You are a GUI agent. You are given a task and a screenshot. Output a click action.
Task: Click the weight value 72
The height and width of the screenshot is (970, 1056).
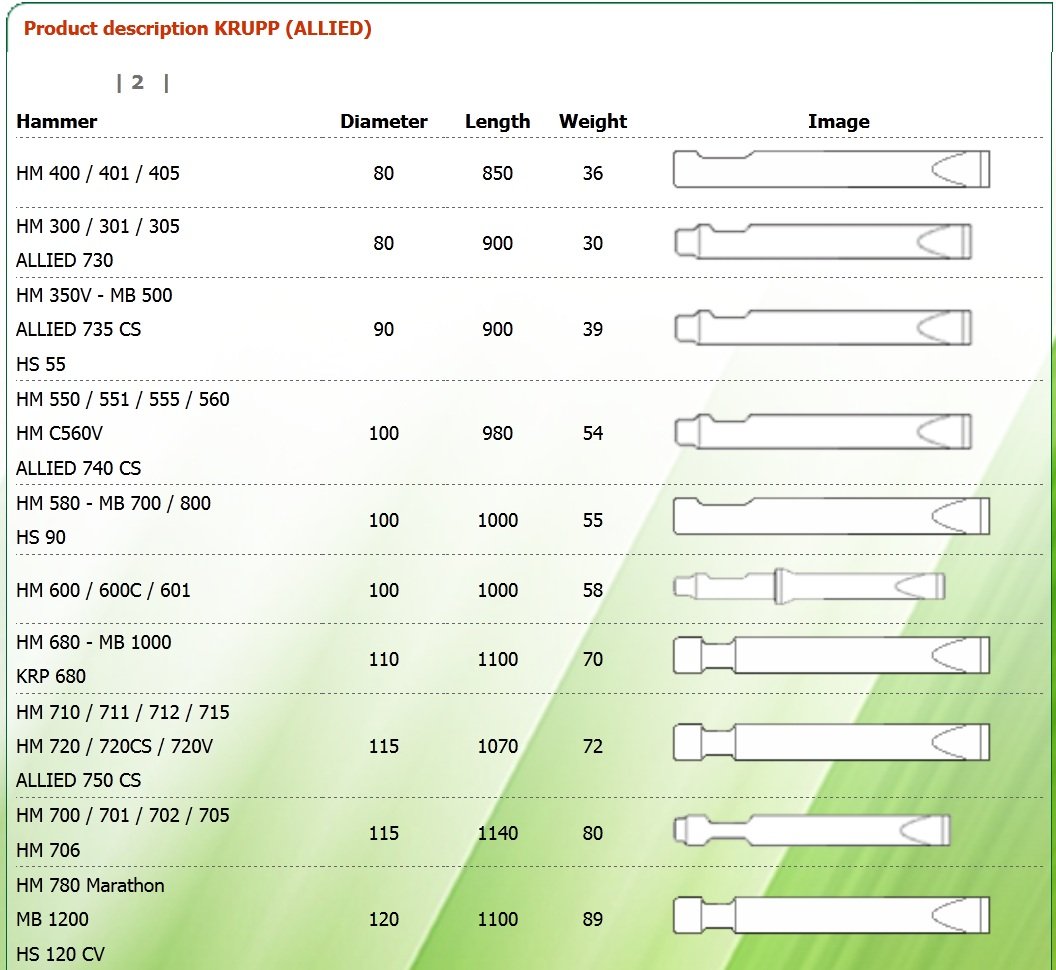[x=593, y=746]
